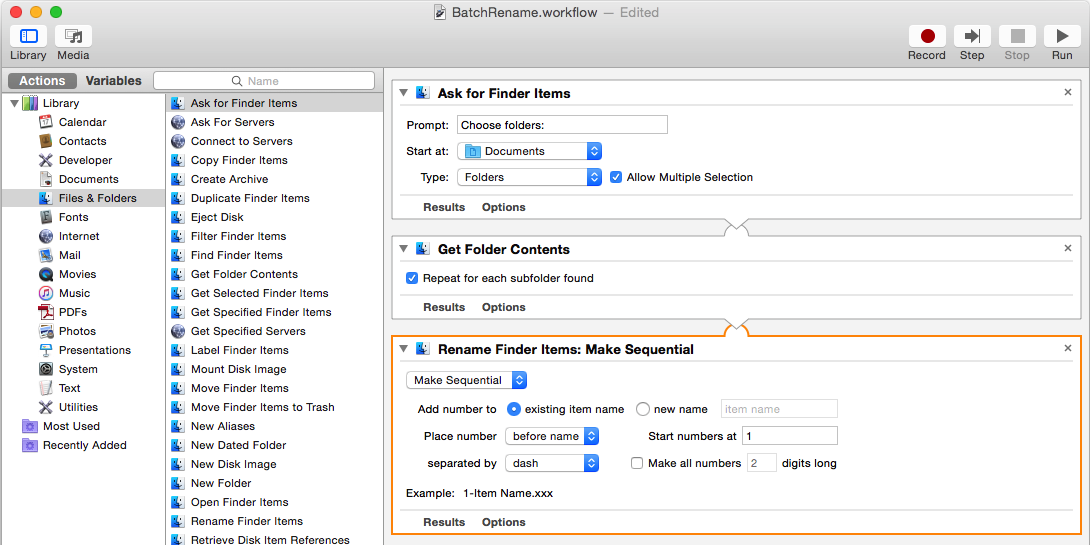Uncheck Allow Multiple Selection
1090x545 pixels.
pos(616,177)
